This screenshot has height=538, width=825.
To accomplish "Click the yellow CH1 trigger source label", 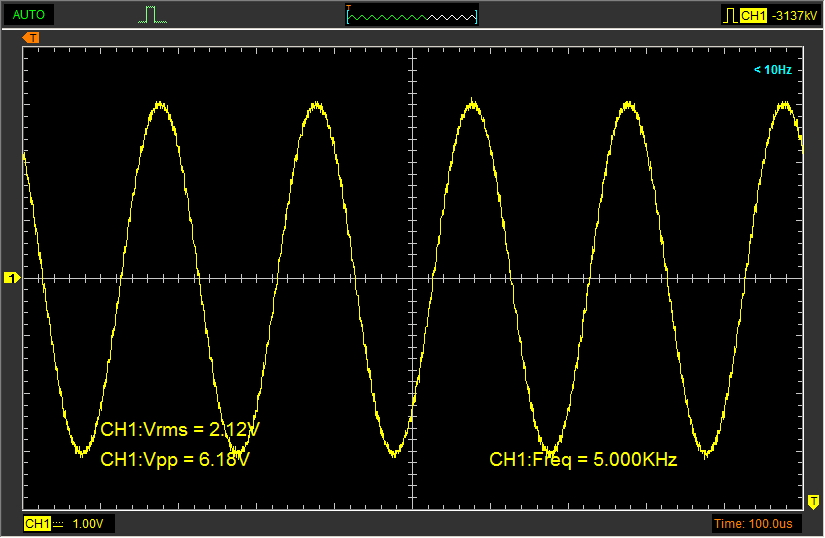I will pyautogui.click(x=753, y=16).
